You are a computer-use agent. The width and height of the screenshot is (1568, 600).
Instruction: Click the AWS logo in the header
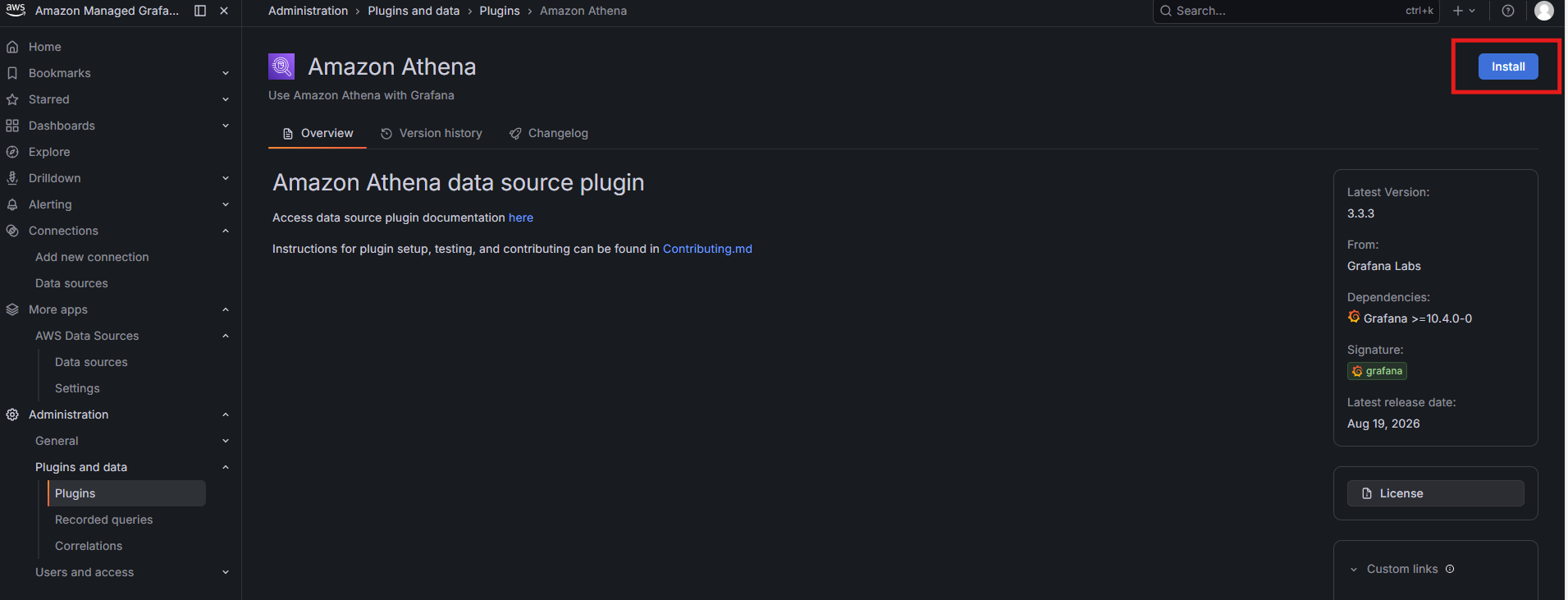click(x=16, y=10)
